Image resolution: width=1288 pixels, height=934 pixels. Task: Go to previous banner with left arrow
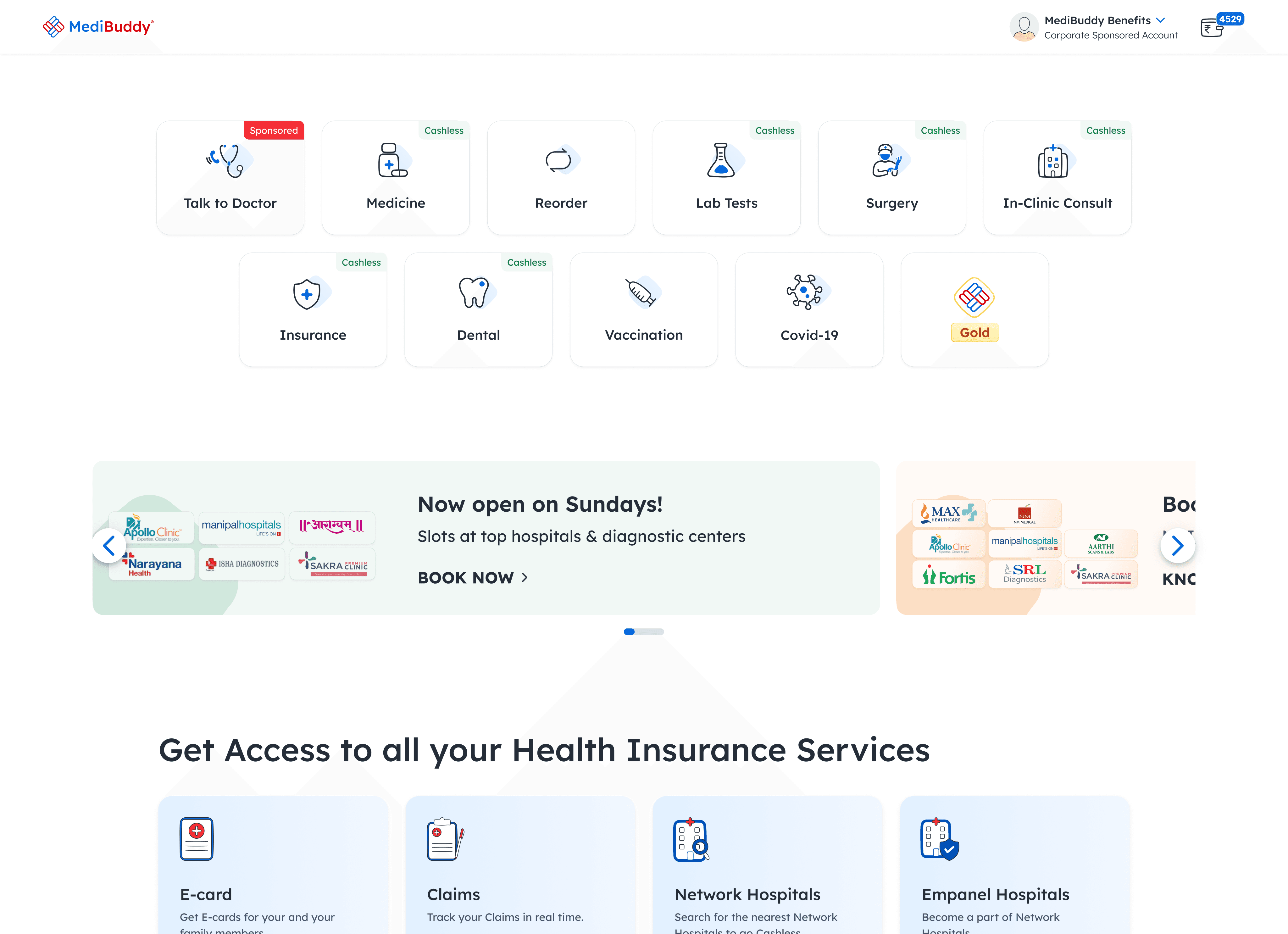(x=110, y=546)
